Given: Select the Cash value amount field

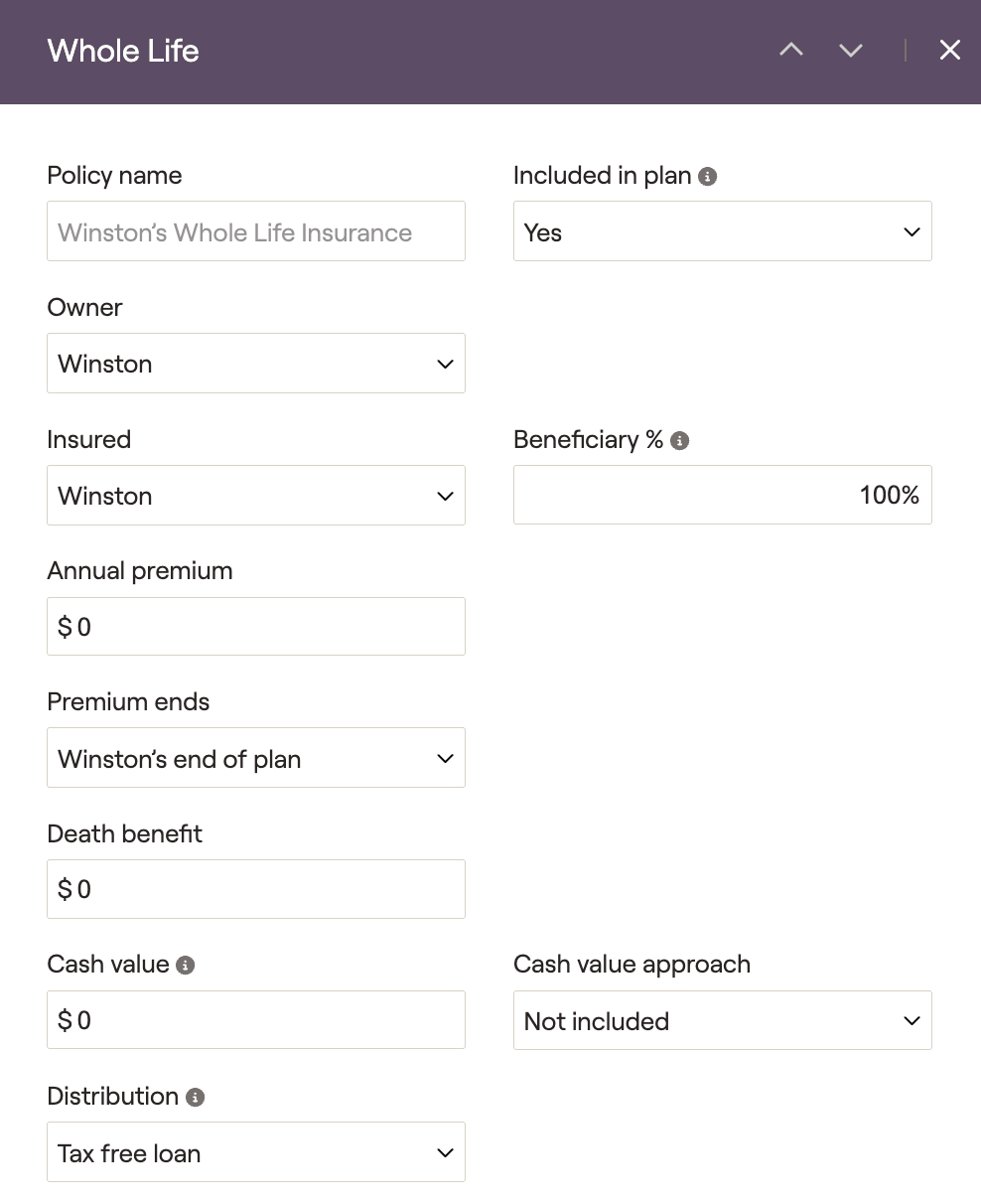Looking at the screenshot, I should (x=255, y=1020).
